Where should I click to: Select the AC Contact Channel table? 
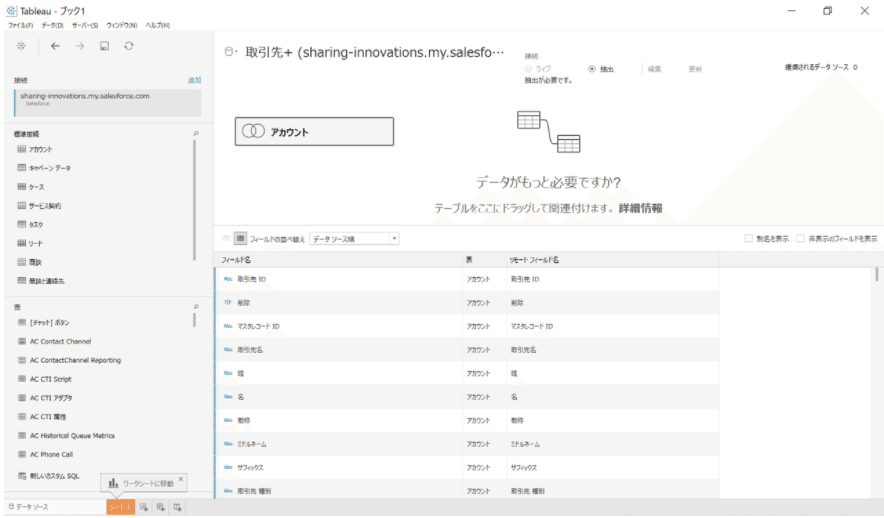(x=60, y=341)
